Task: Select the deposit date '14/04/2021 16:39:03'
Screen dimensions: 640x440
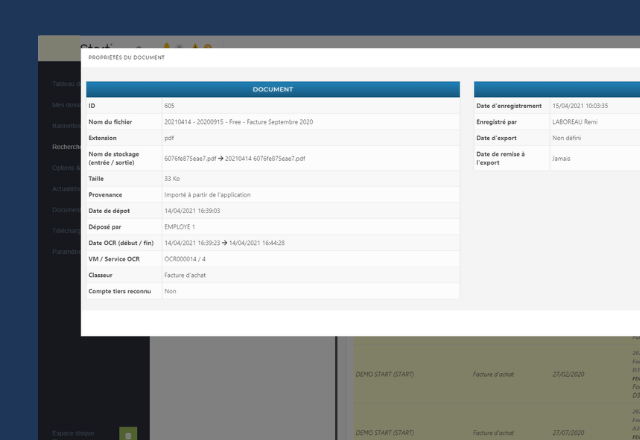Action: click(192, 211)
